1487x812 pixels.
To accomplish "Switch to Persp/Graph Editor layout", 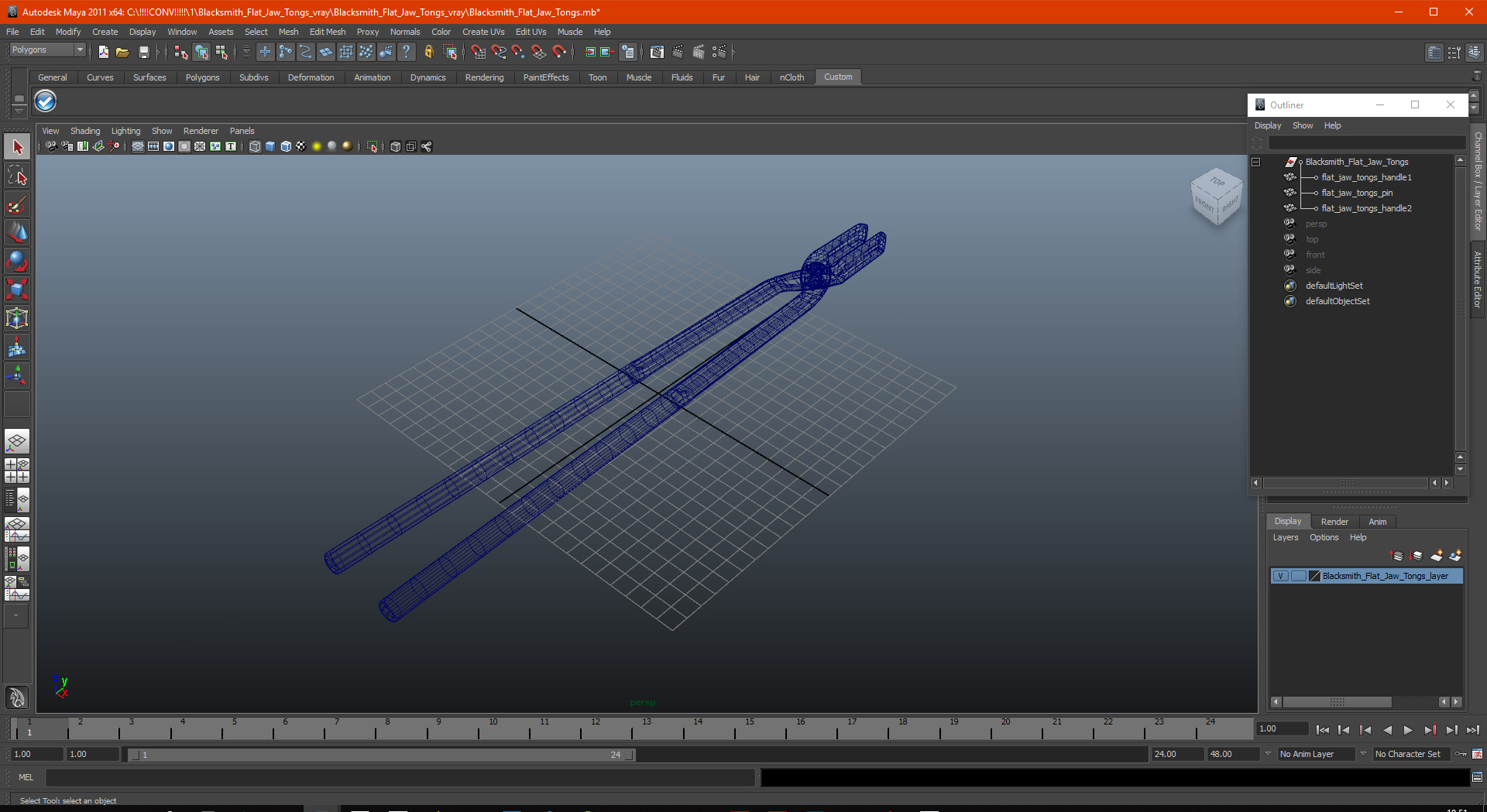I will tap(17, 529).
